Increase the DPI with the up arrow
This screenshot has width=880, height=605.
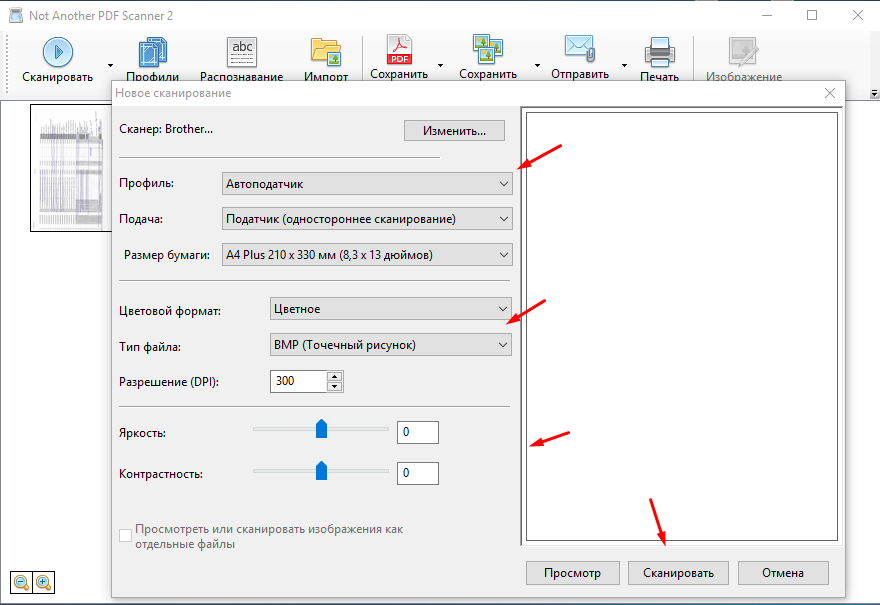[x=334, y=377]
